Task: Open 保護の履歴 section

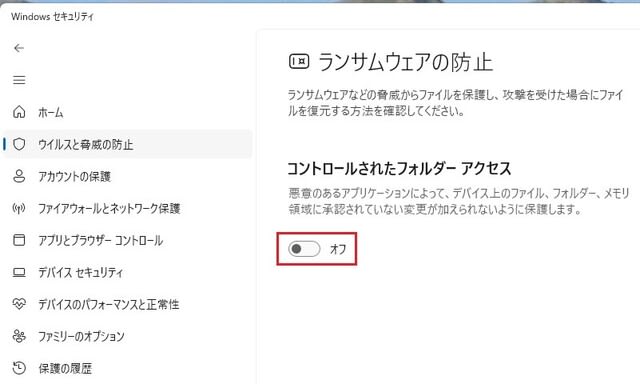Action: pyautogui.click(x=128, y=368)
